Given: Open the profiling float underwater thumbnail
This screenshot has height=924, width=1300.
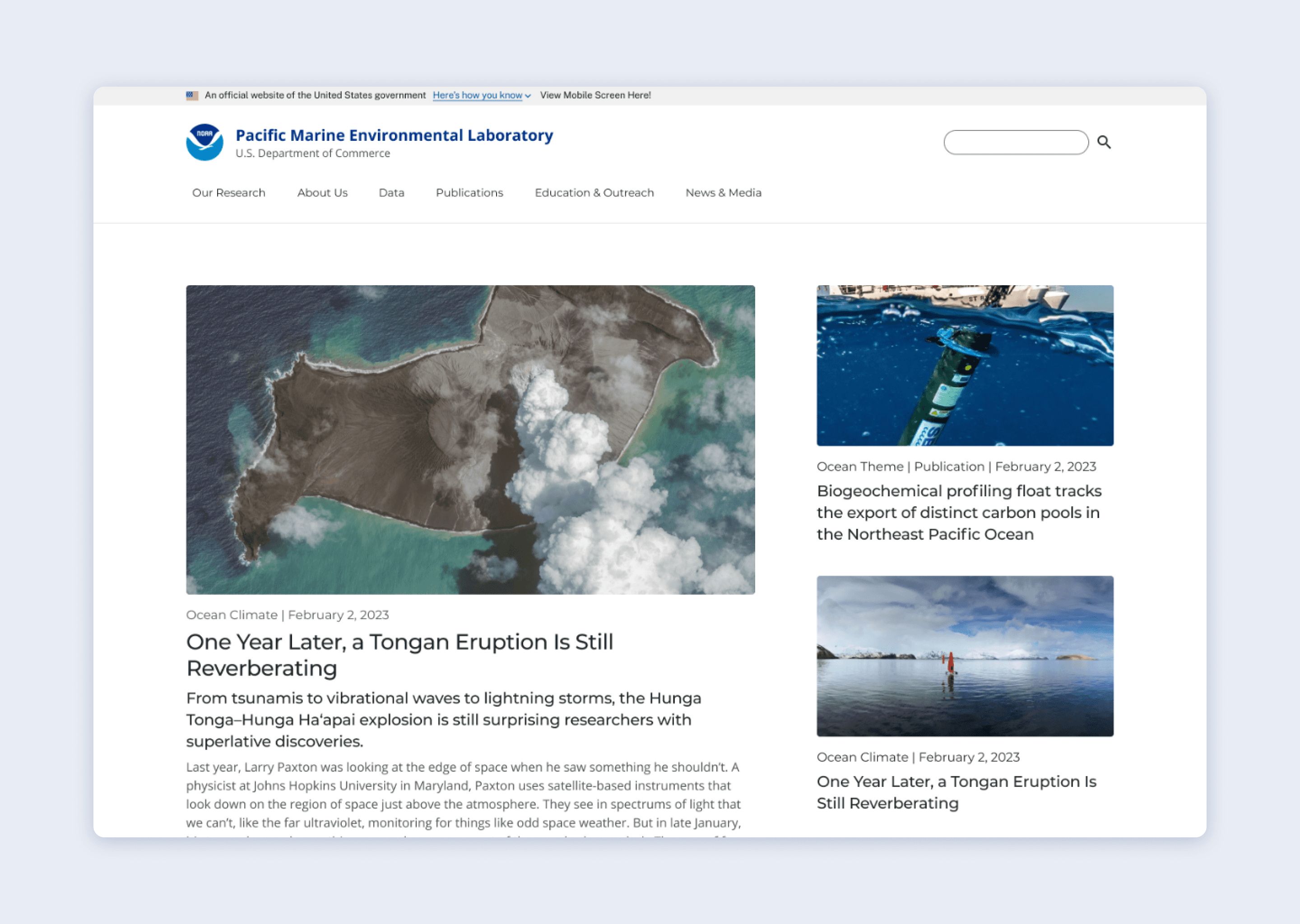Looking at the screenshot, I should (x=965, y=365).
